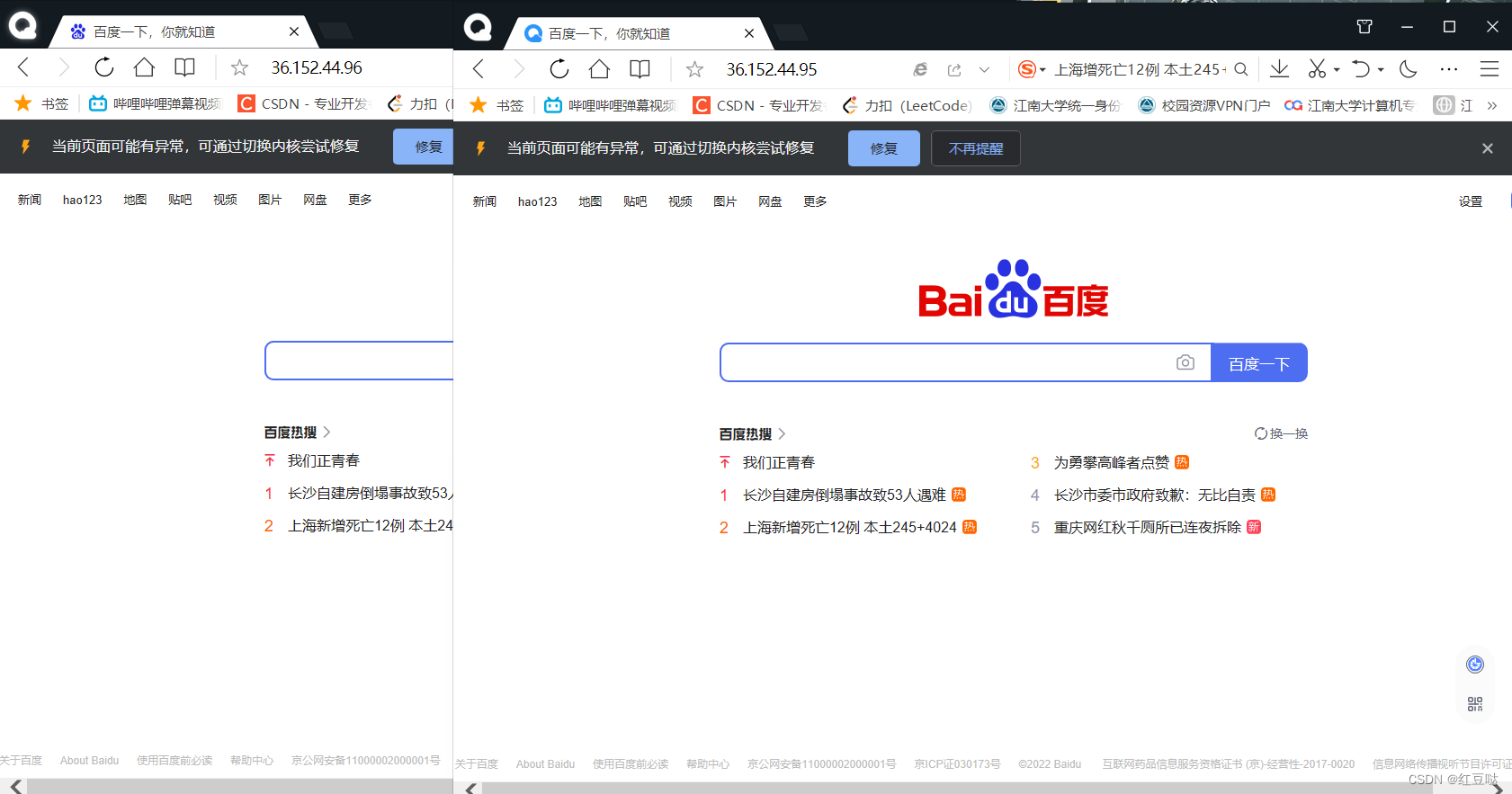Open the downloads icon in right window
1512x794 pixels.
(x=1279, y=69)
